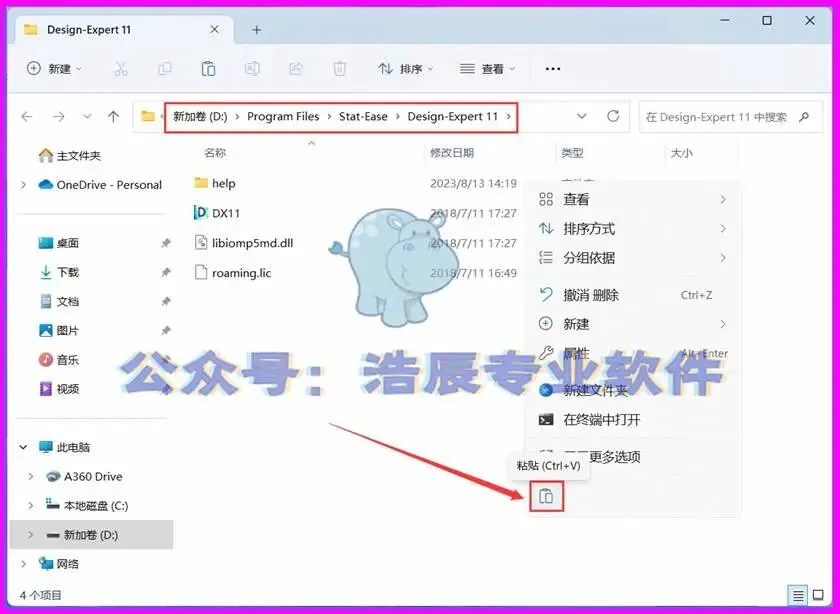Open 主文件夹 in navigation pane
Screen dimensions: 840x614
point(70,155)
